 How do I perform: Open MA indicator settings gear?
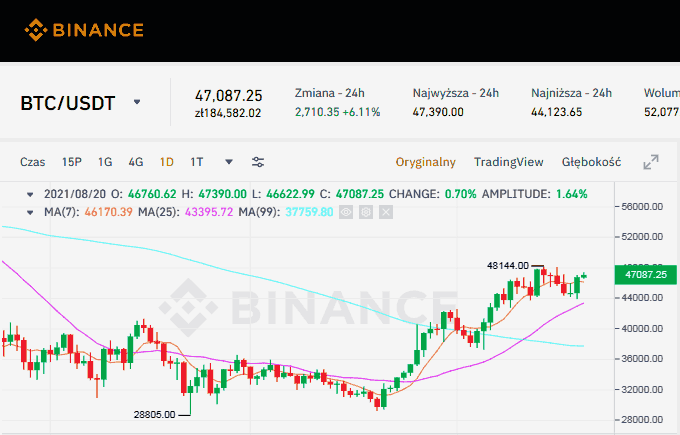[366, 212]
